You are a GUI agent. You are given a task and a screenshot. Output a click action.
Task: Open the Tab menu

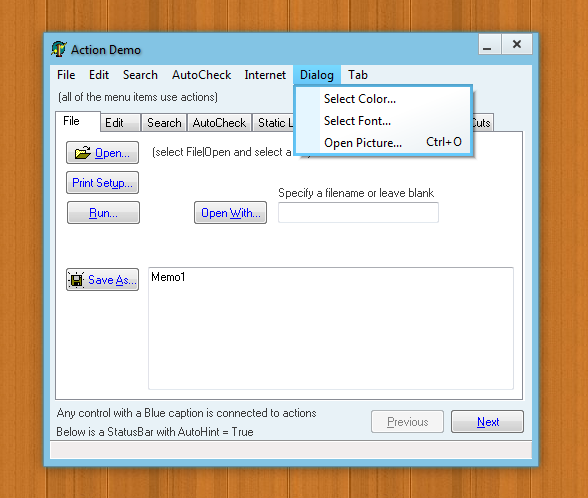click(358, 75)
